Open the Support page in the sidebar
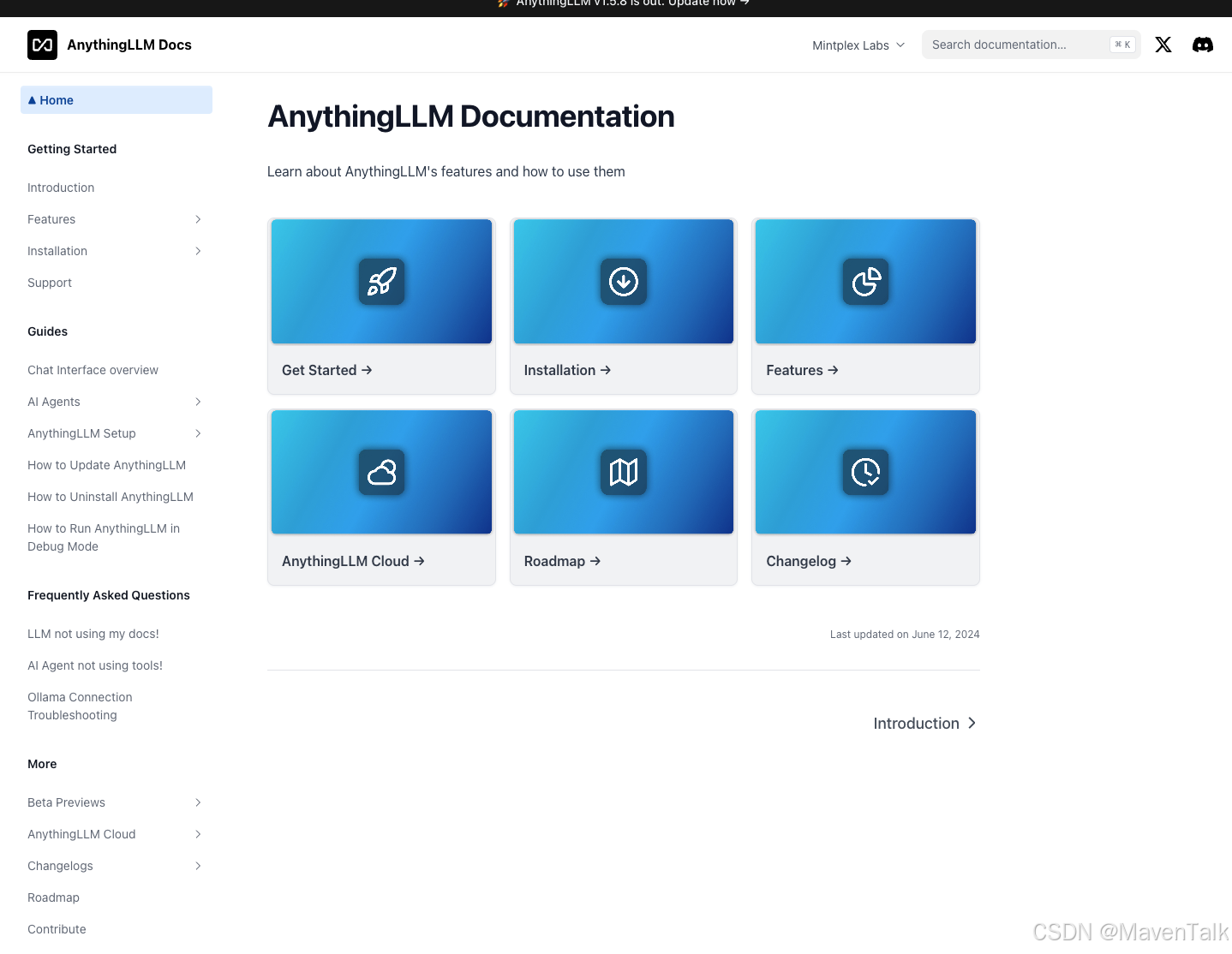The height and width of the screenshot is (954, 1232). 50,283
